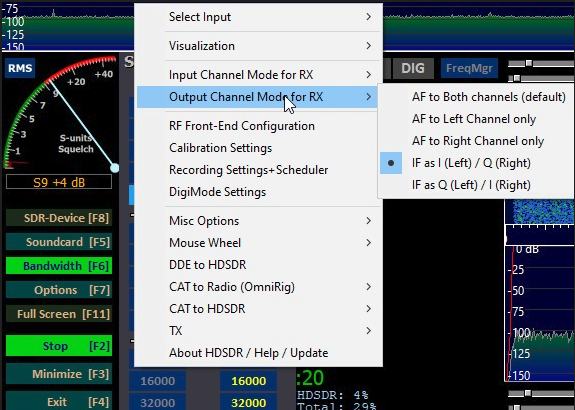575x410 pixels.
Task: Select the yellow 16000 bandwidth value
Action: (248, 381)
